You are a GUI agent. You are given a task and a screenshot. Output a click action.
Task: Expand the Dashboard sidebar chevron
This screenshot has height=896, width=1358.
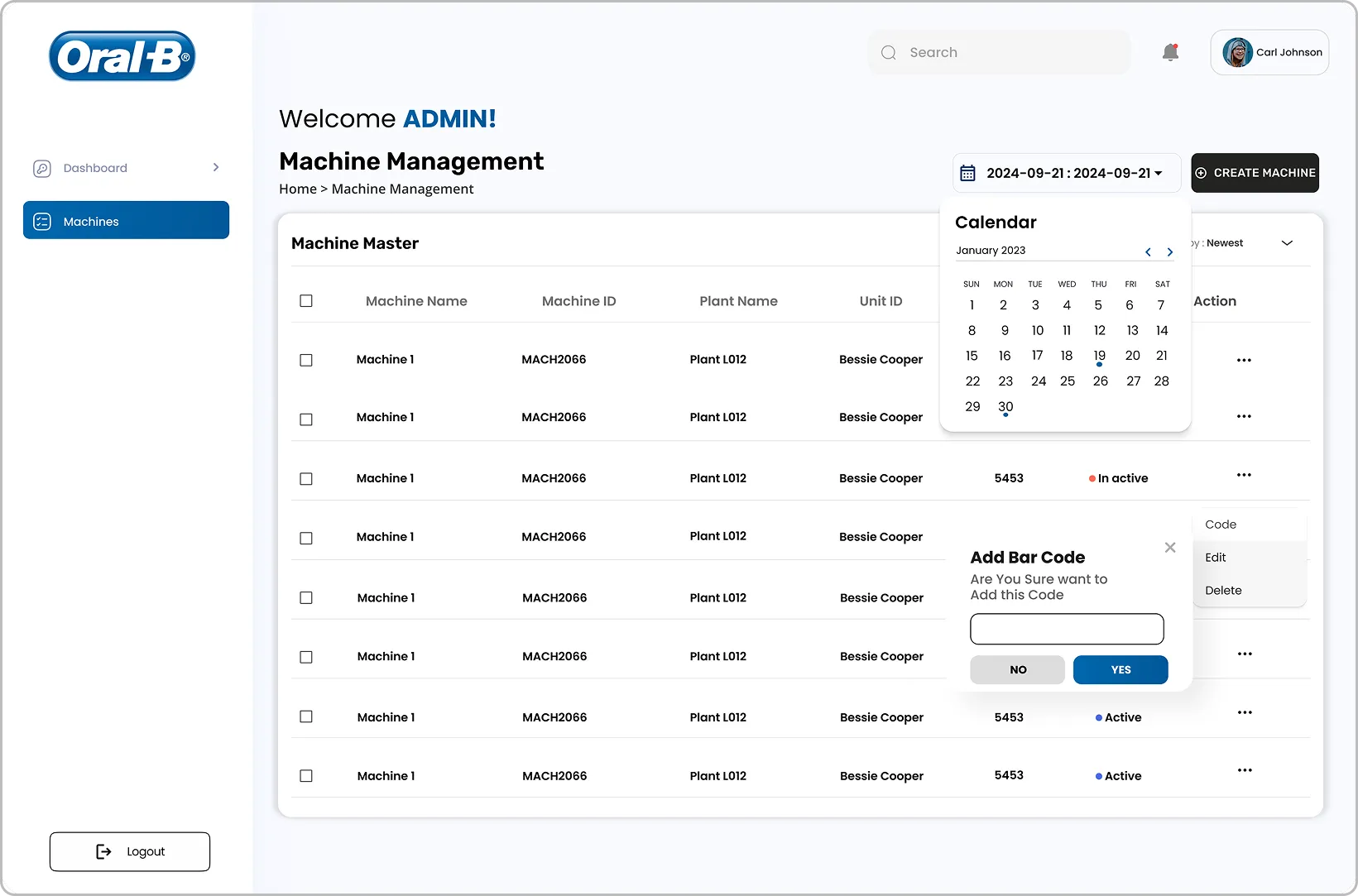pos(216,168)
